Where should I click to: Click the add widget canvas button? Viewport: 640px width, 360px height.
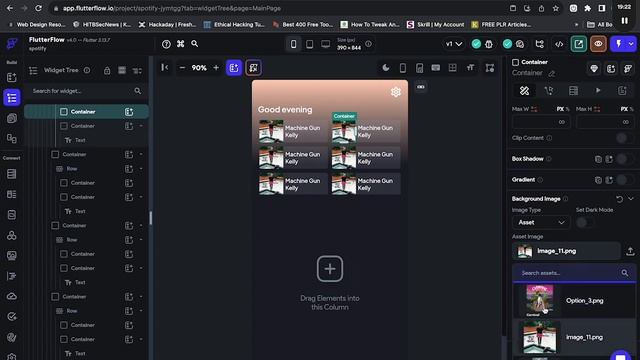pos(234,68)
